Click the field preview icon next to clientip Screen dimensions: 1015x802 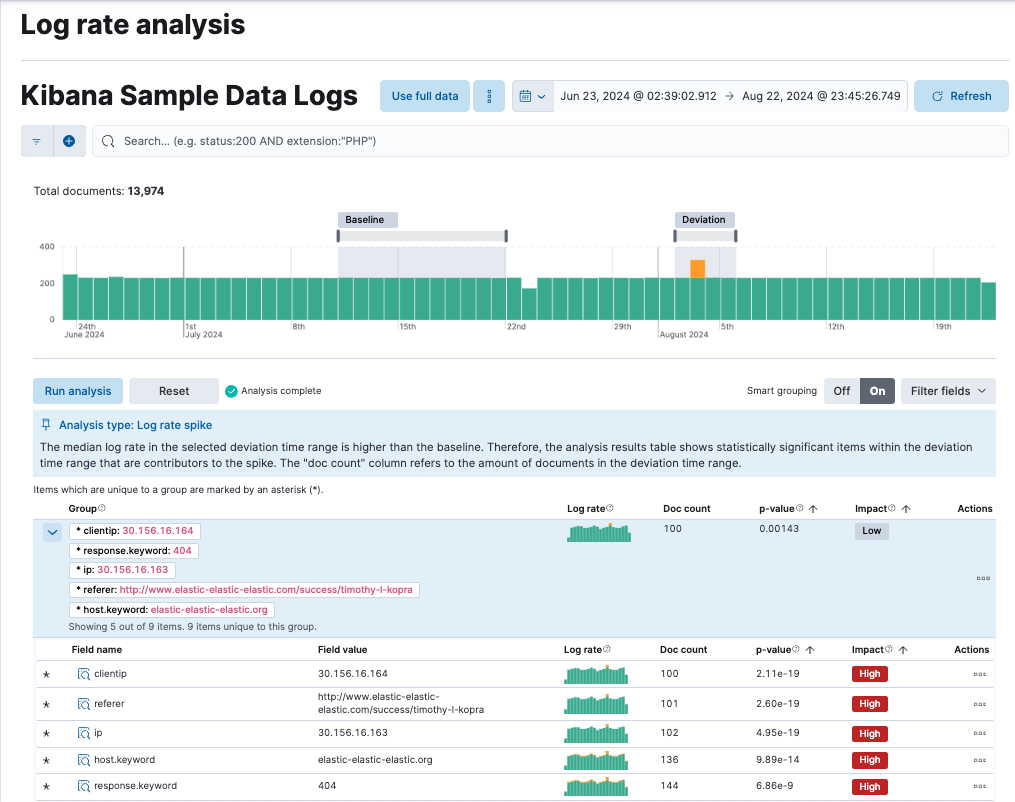tap(85, 674)
